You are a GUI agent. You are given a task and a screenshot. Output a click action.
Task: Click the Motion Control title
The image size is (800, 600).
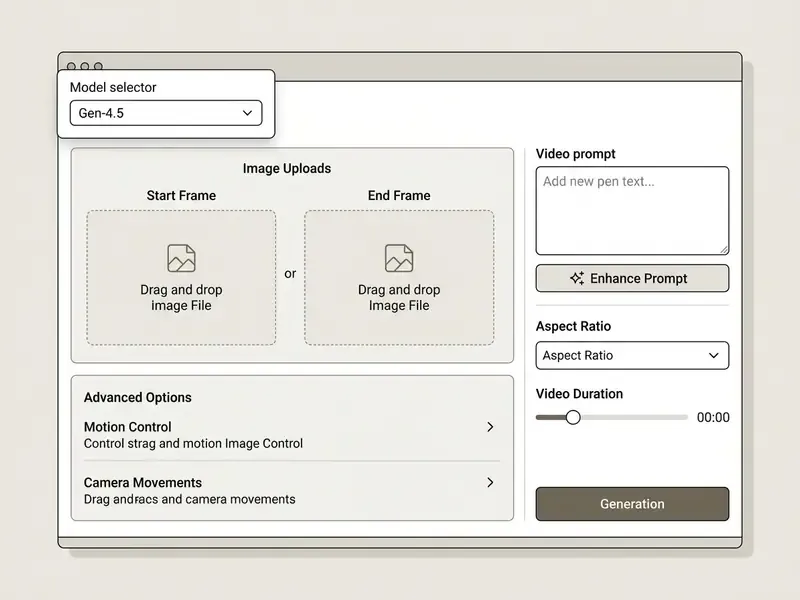[x=128, y=427]
